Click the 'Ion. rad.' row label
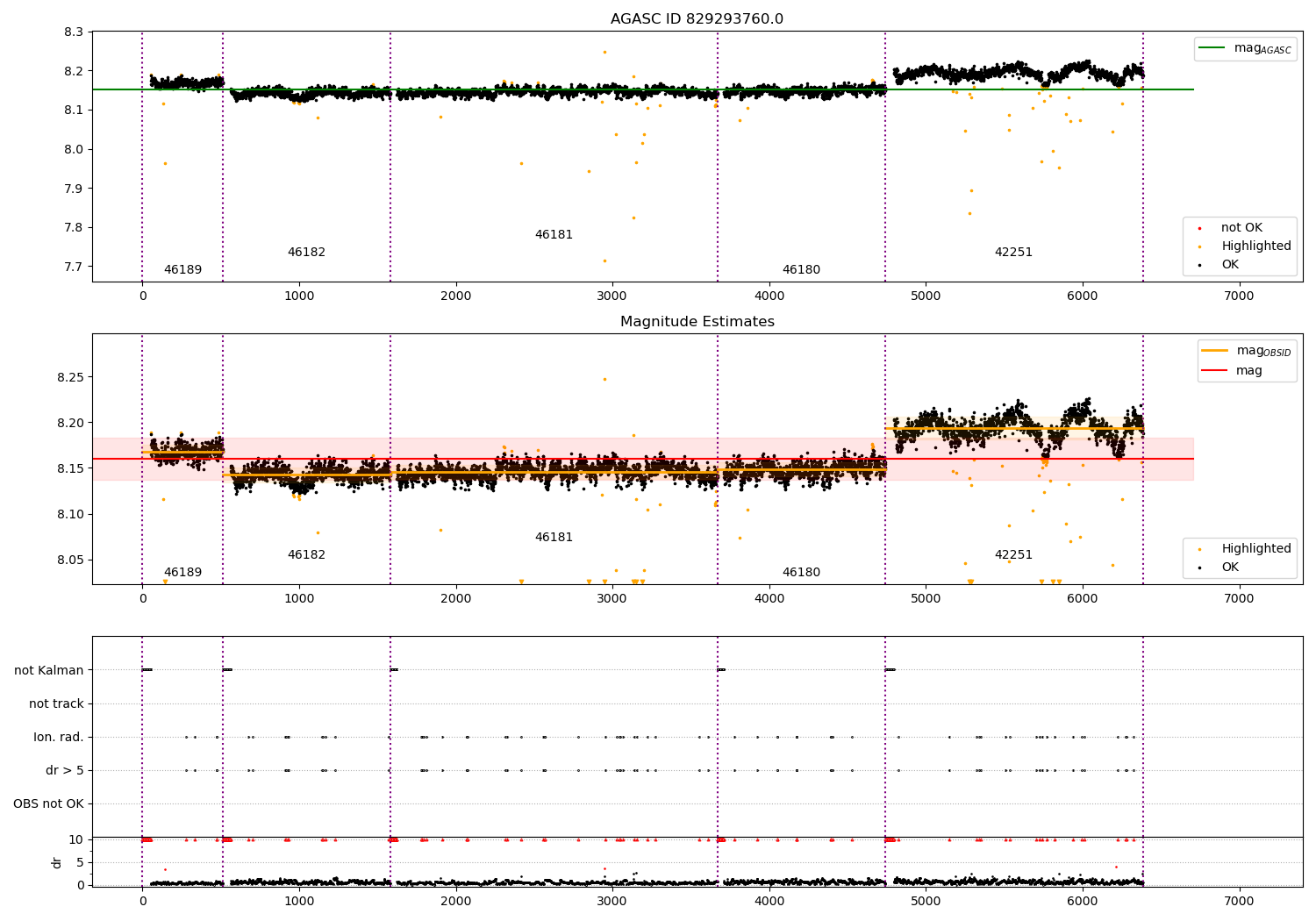The height and width of the screenshot is (921, 1316). pyautogui.click(x=59, y=738)
